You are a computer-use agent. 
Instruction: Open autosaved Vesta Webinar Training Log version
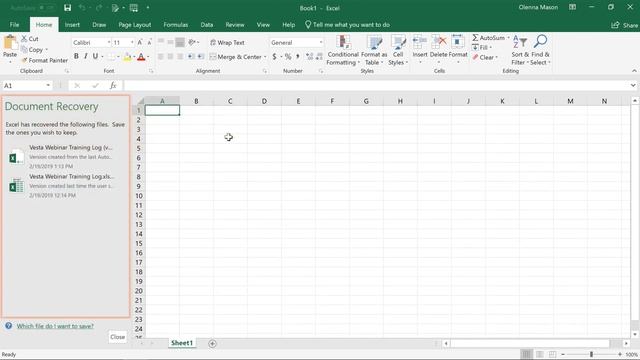[x=65, y=157]
